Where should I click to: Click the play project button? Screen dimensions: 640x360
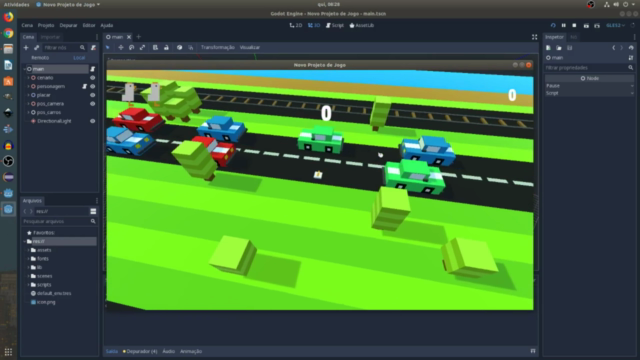point(553,25)
